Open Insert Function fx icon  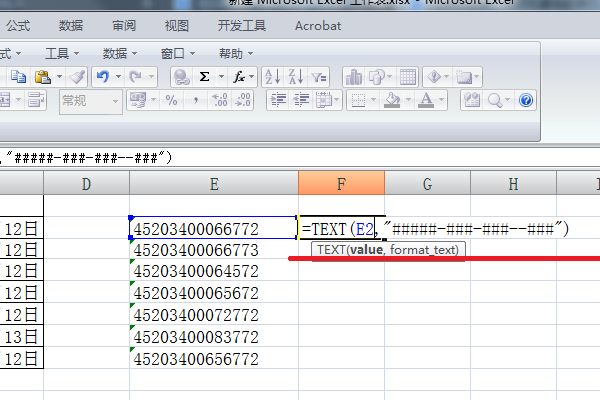click(x=239, y=77)
